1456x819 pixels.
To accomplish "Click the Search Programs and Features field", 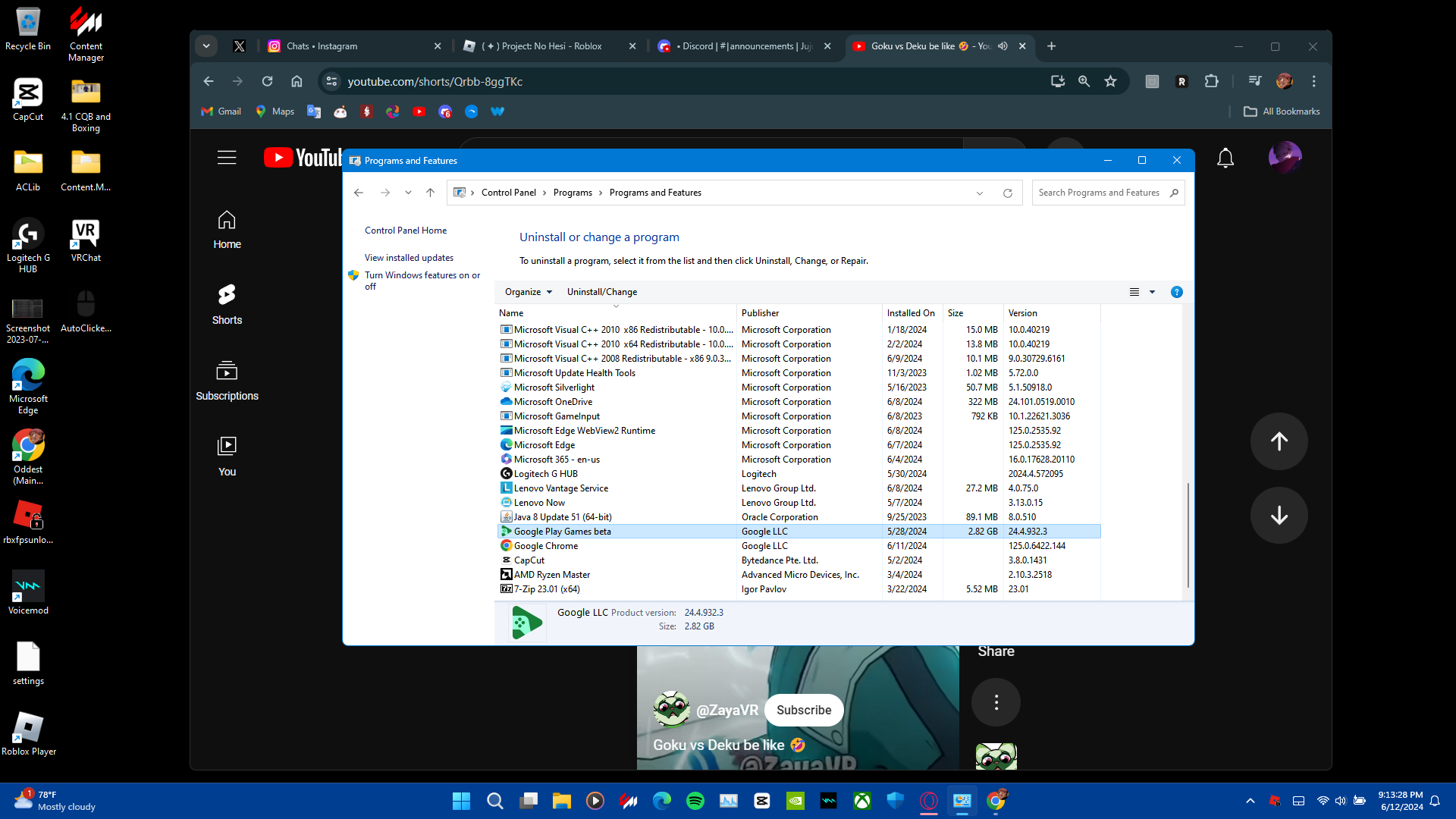I will (1099, 193).
